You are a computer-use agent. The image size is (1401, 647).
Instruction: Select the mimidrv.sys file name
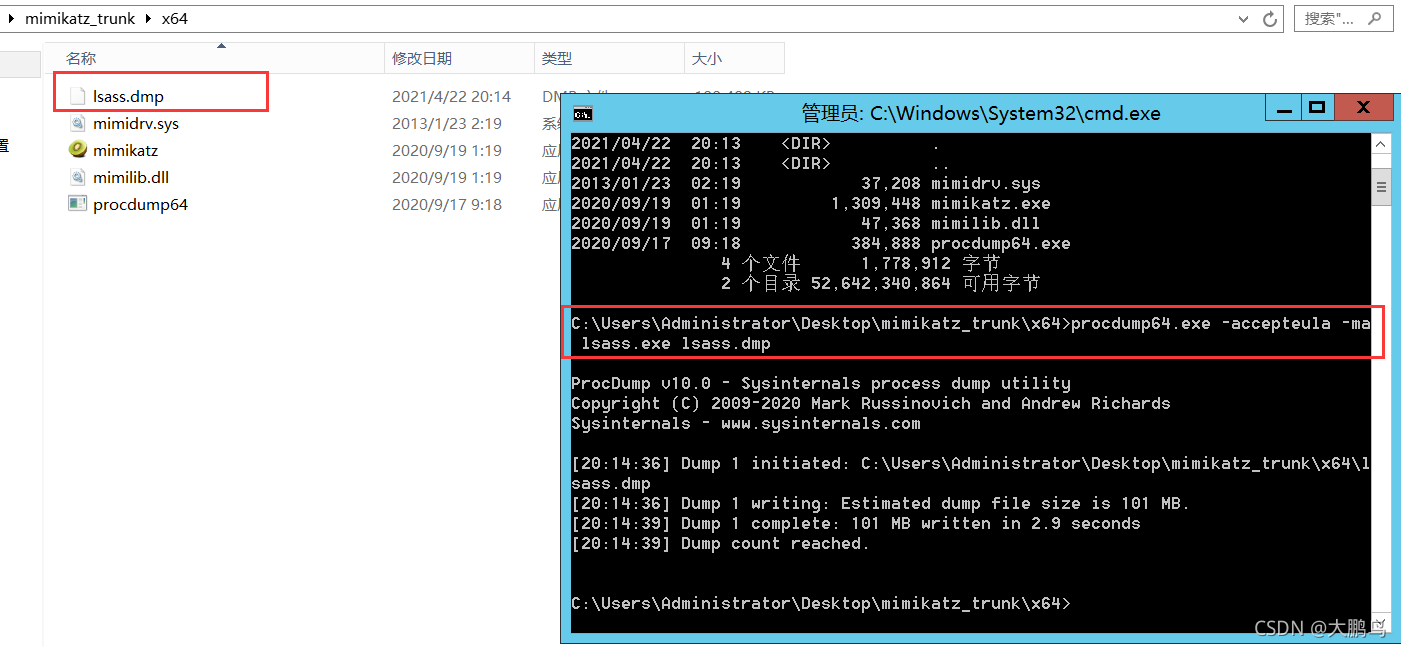[136, 124]
